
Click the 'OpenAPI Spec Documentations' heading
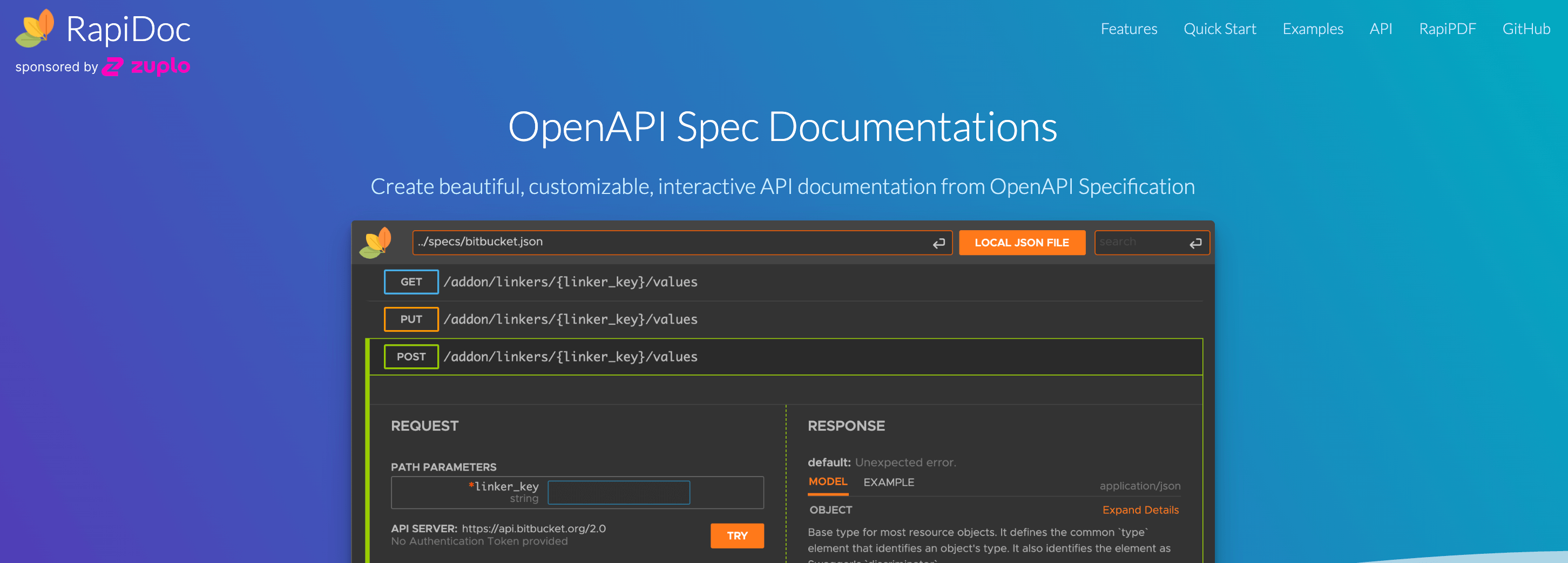click(782, 127)
